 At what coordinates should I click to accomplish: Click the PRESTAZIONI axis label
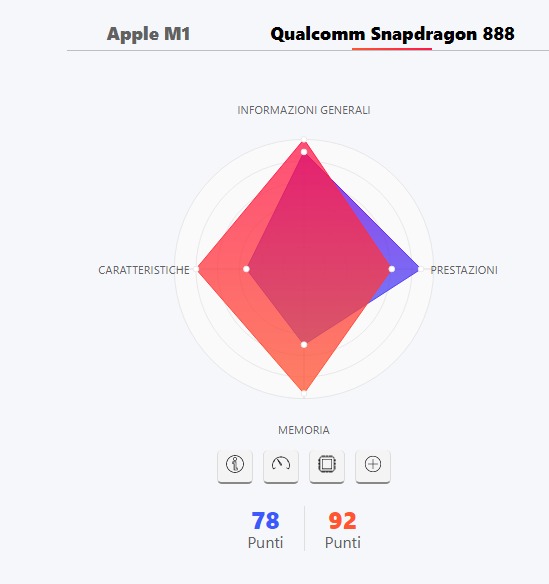point(464,270)
